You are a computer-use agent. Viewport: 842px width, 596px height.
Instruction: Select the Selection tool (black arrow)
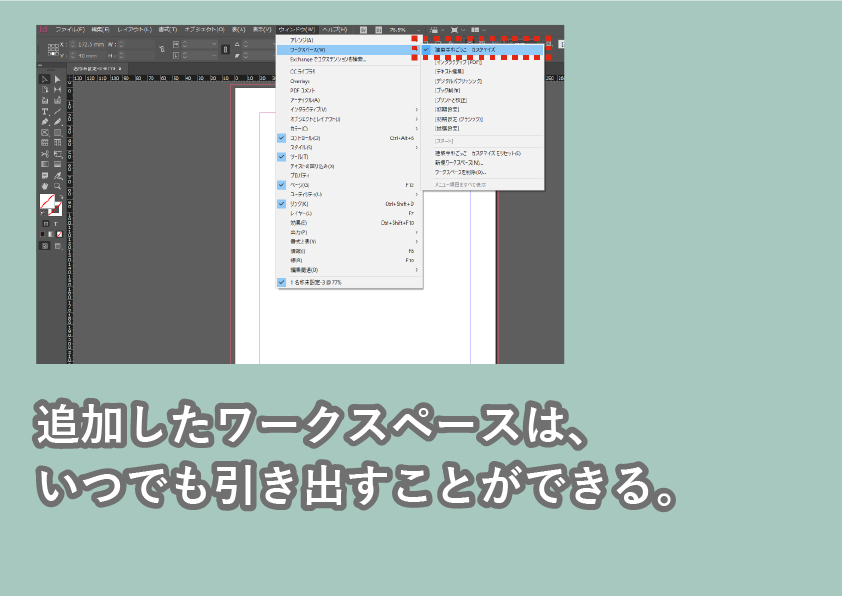[45, 79]
